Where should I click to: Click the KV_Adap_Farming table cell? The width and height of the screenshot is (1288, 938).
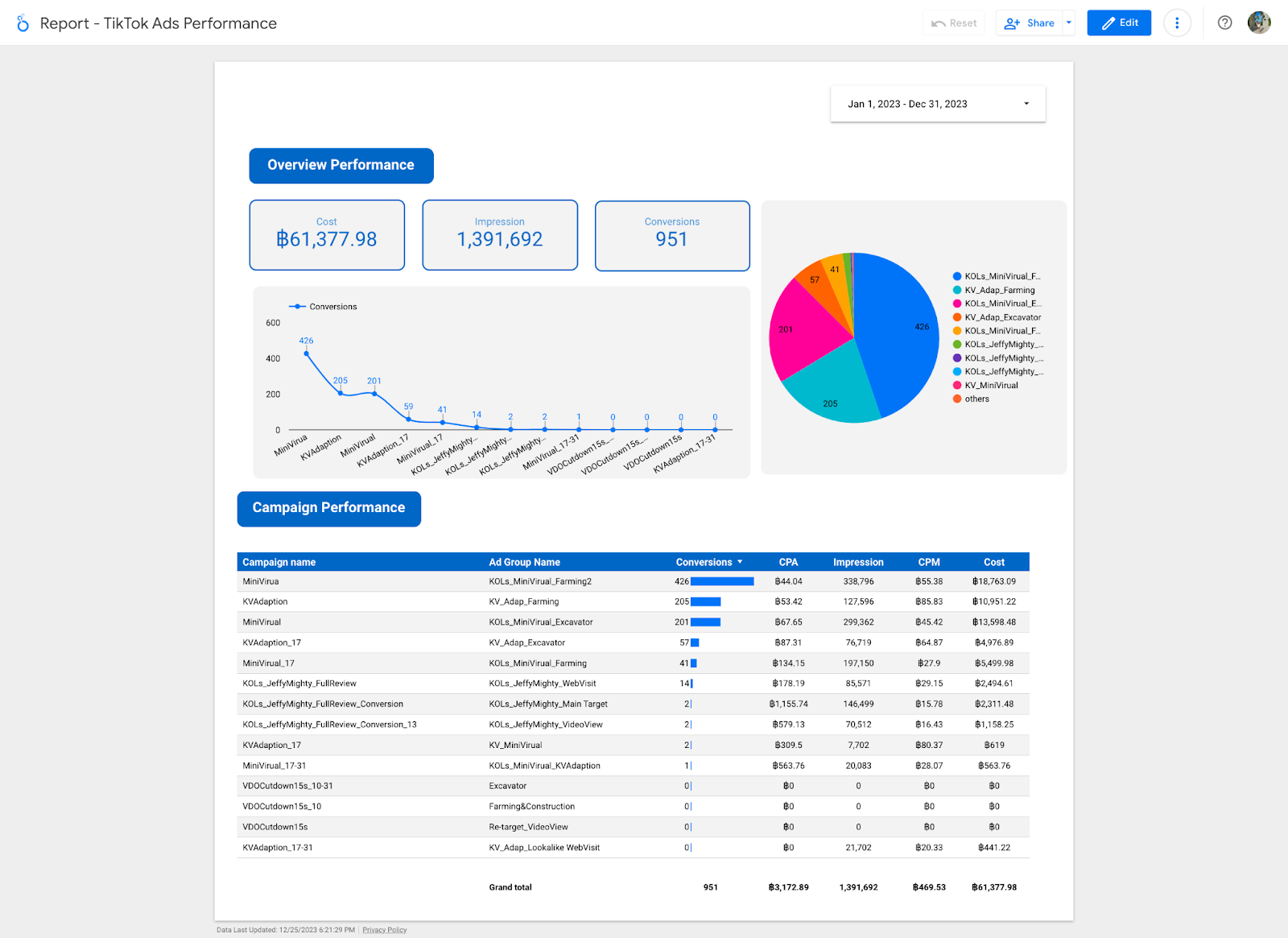tap(524, 601)
